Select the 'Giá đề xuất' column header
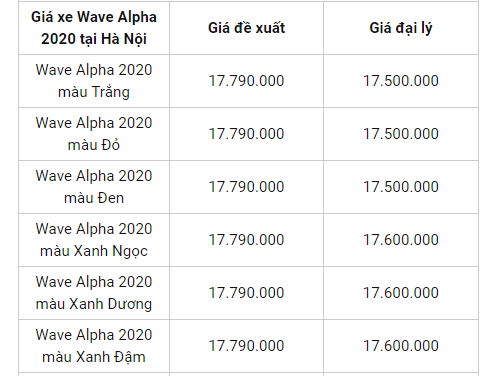The width and height of the screenshot is (498, 376). coord(246,28)
